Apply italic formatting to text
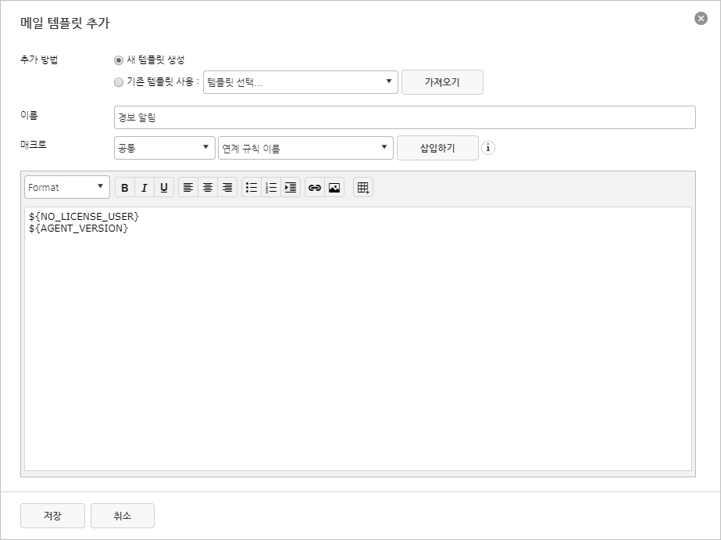The width and height of the screenshot is (721, 540). (x=144, y=187)
